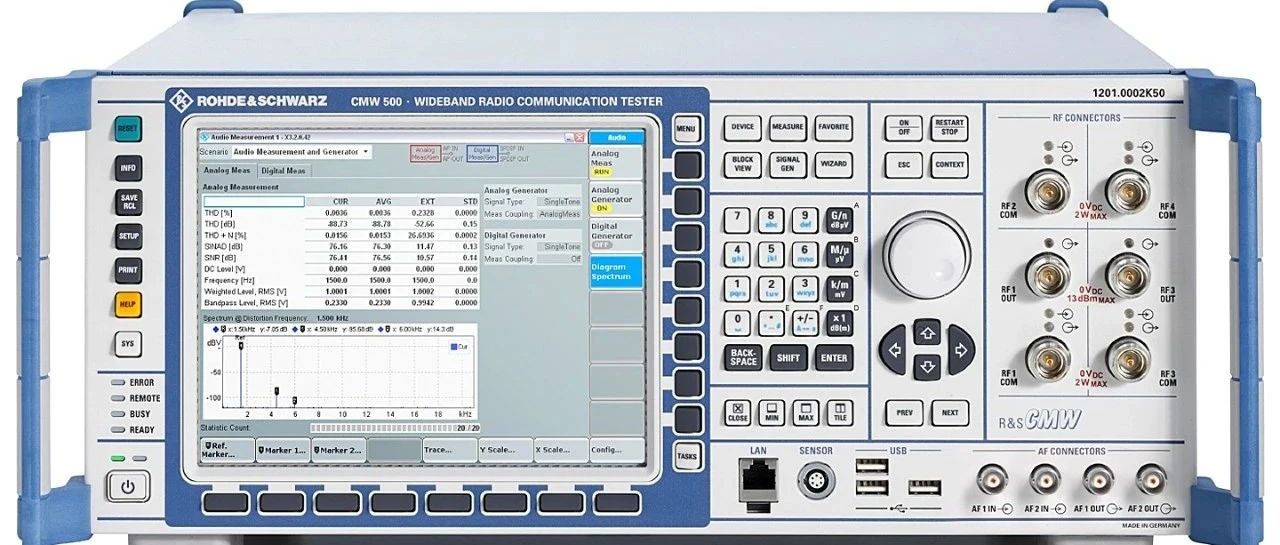This screenshot has width=1280, height=545.
Task: Hit the BACKSPACE key
Action: click(743, 357)
